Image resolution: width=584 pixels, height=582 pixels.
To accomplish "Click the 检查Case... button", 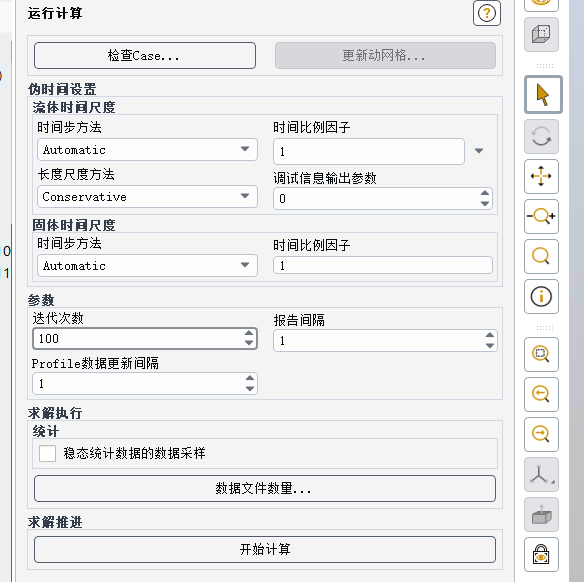I will coord(145,55).
